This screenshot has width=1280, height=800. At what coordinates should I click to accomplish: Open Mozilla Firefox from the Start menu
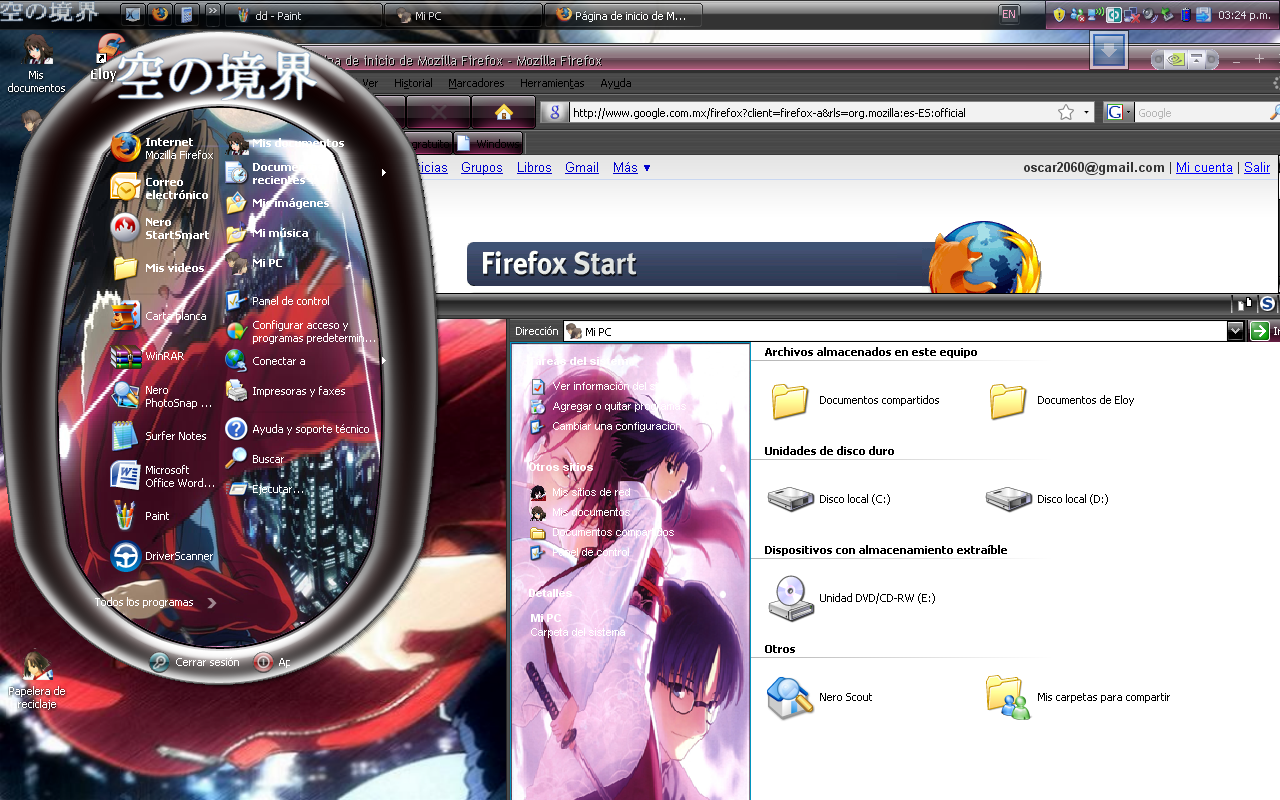coord(163,148)
